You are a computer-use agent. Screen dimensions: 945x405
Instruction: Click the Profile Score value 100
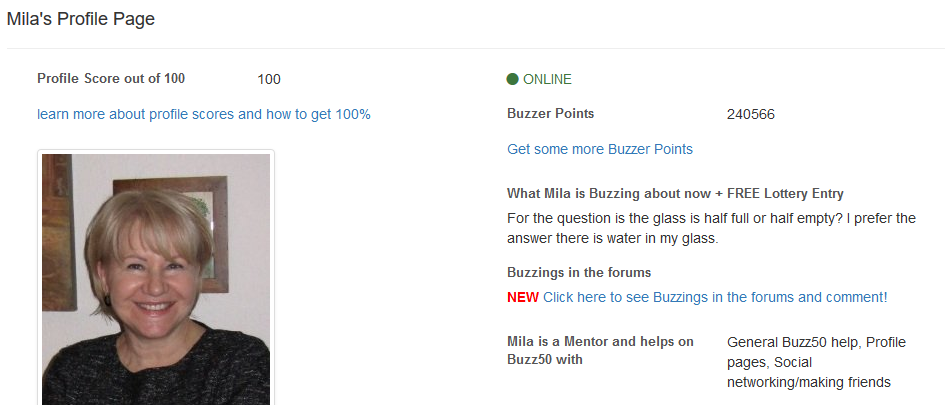point(269,79)
